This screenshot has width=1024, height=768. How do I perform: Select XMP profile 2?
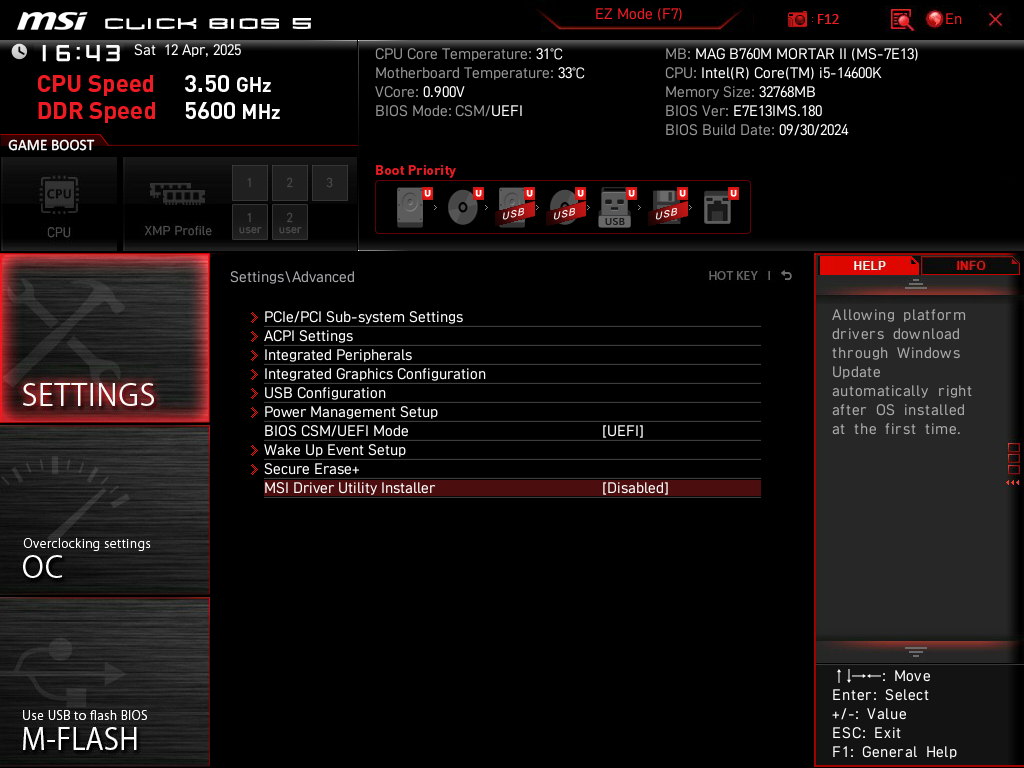click(x=289, y=183)
